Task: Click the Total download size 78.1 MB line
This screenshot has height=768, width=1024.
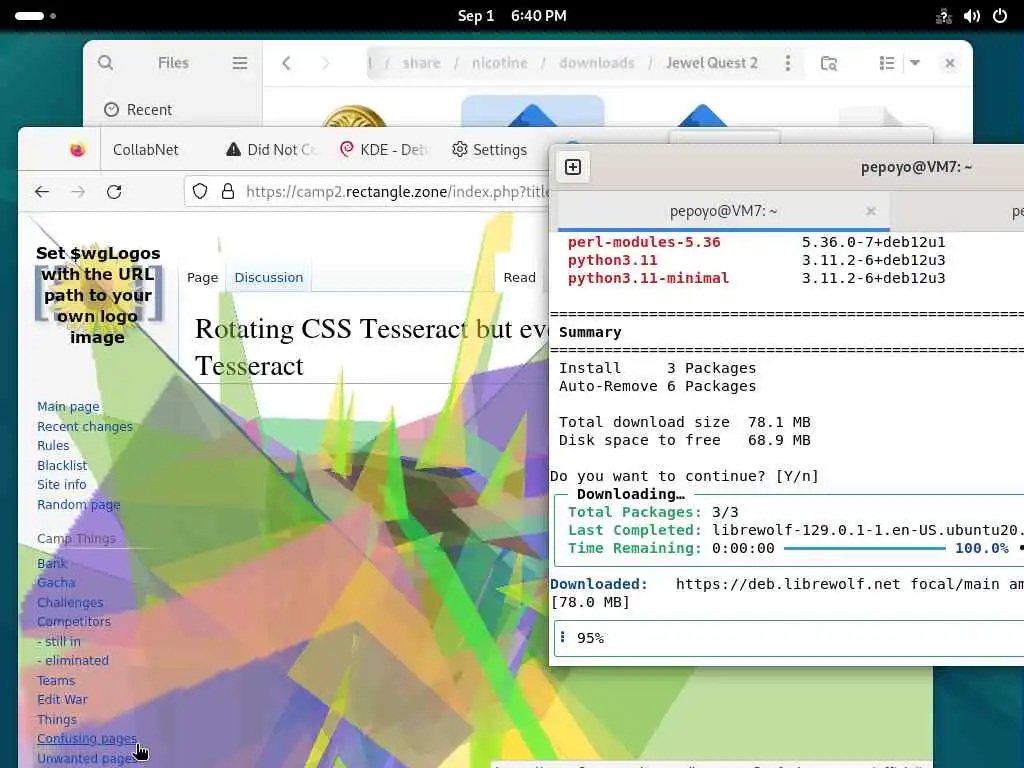Action: (x=684, y=422)
